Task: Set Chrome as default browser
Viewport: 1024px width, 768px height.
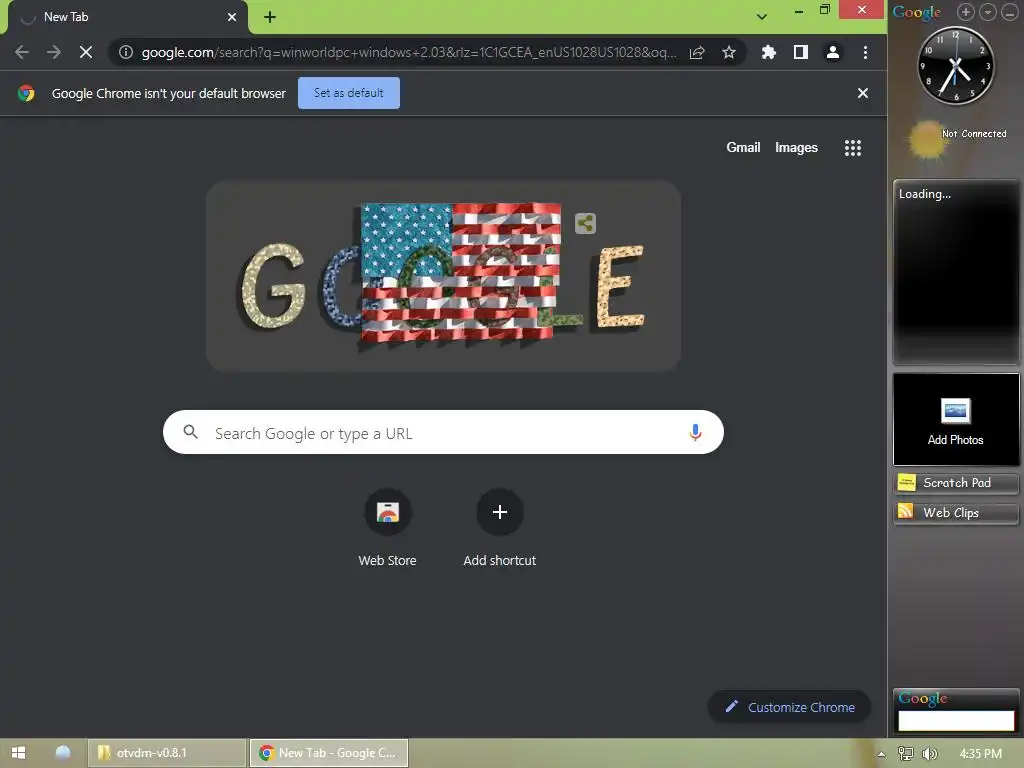Action: tap(349, 93)
